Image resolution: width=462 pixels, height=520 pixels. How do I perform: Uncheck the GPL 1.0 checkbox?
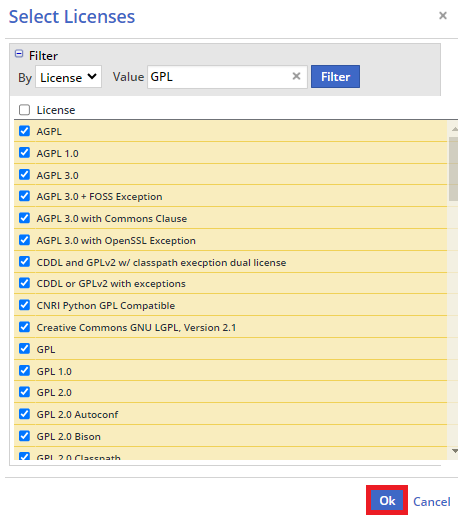tap(24, 371)
